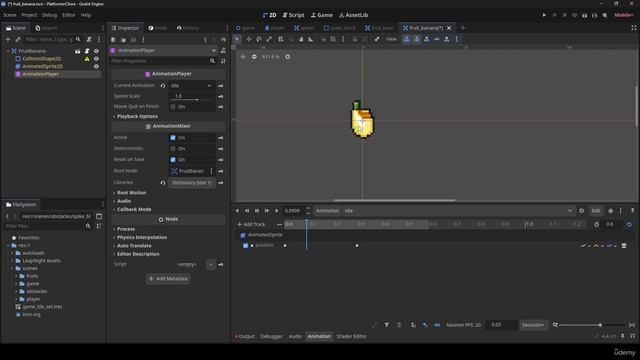Click the filter tracks icon in the animation bottom bar
Viewport: 640px width, 360px height.
[x=387, y=325]
